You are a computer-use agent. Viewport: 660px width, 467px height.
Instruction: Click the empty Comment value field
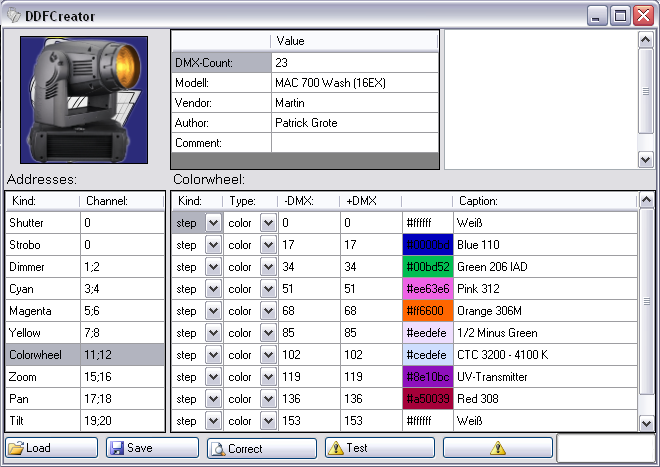(x=354, y=143)
